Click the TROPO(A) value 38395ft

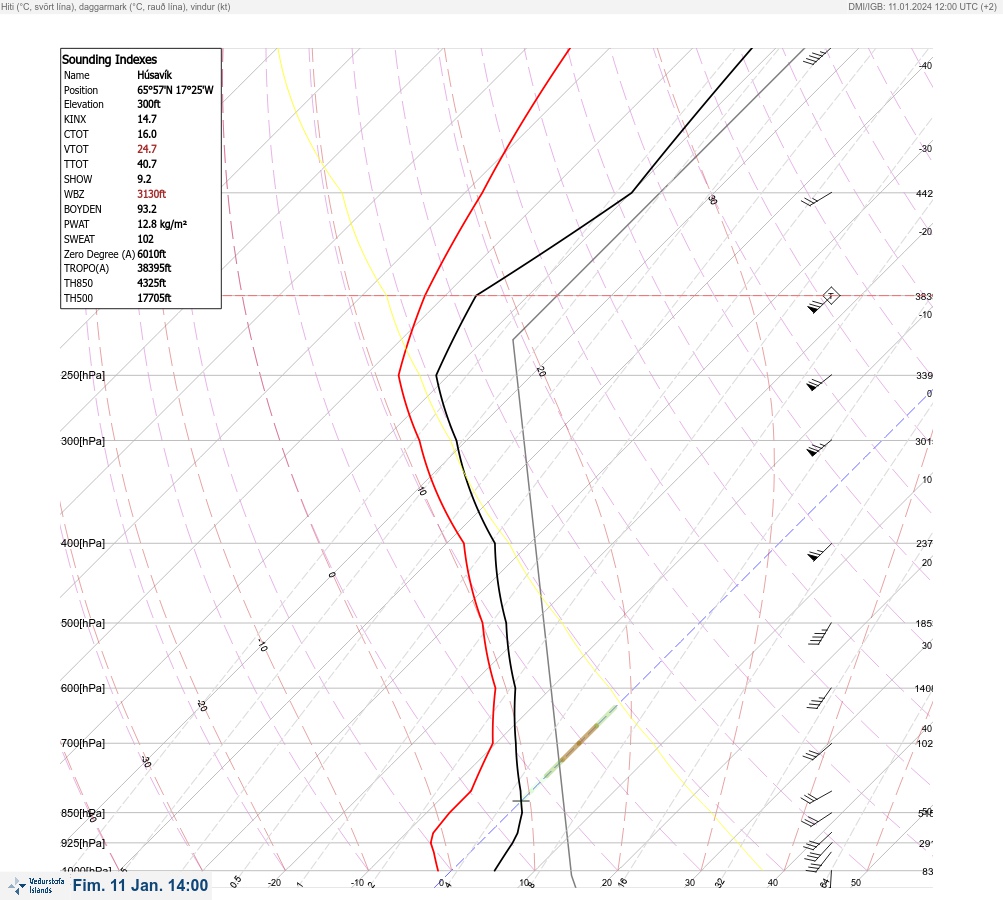click(x=154, y=268)
